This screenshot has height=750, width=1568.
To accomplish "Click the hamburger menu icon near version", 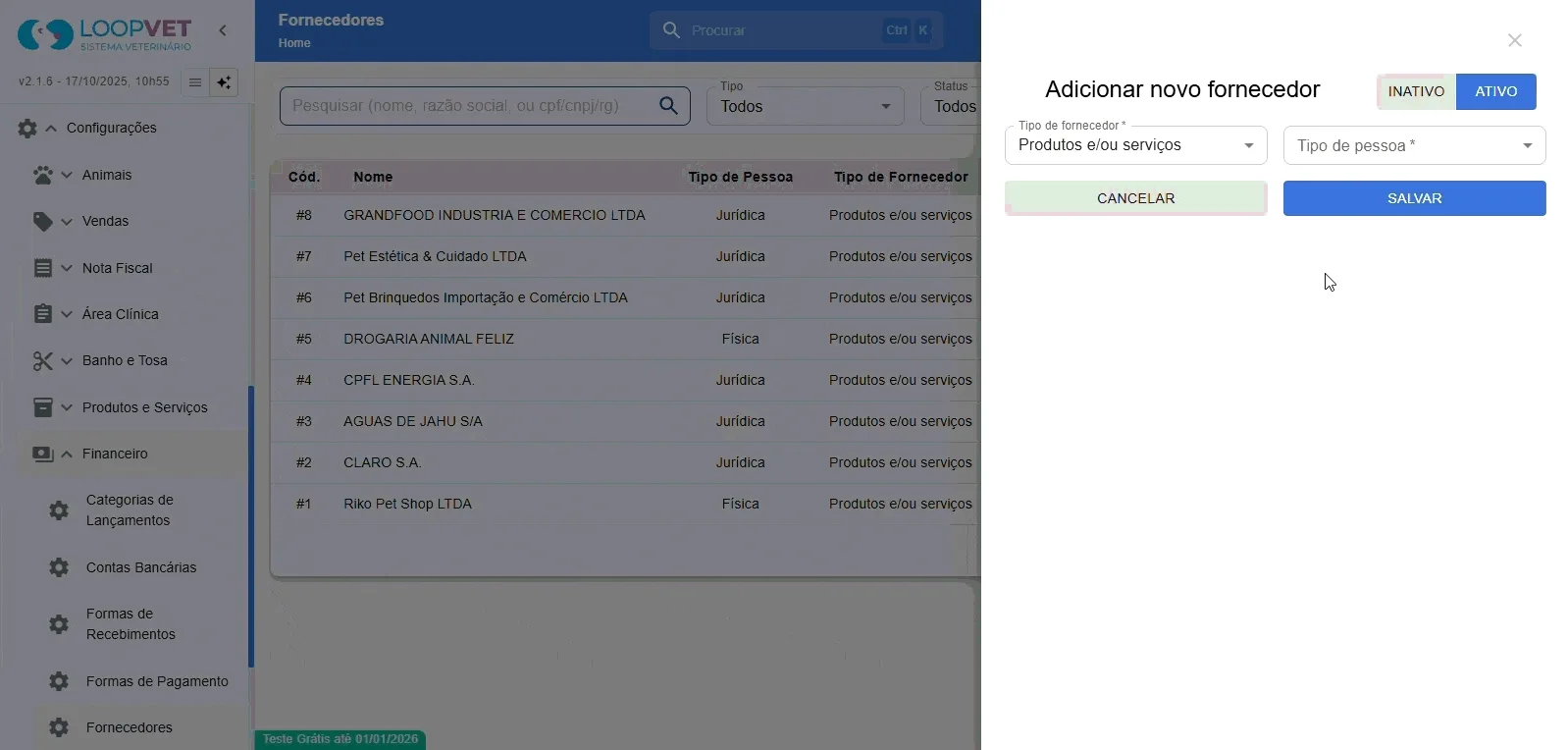I will [195, 82].
